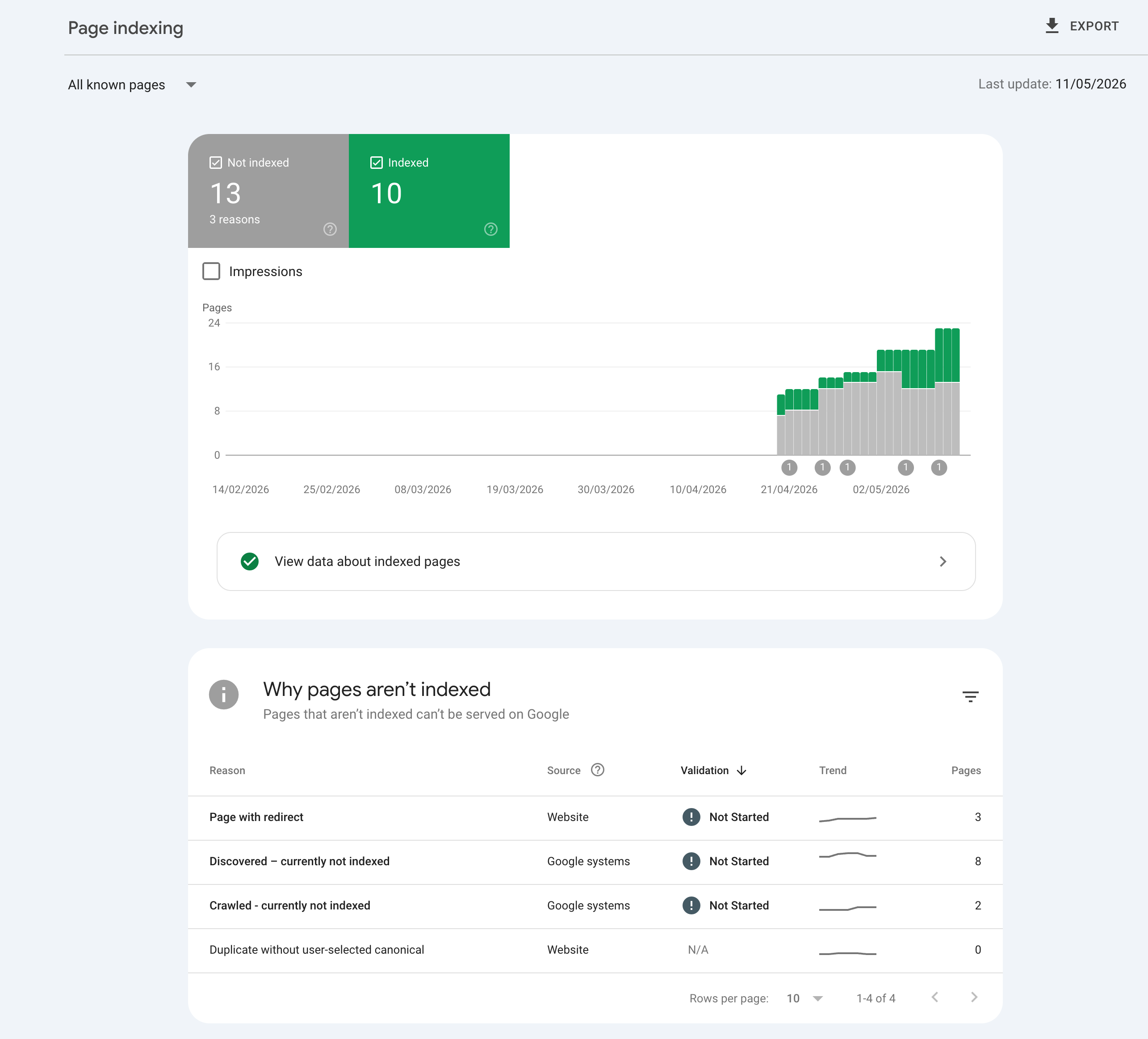Open the filter icon in Why pages aren't indexed
Viewport: 1148px width, 1039px height.
pyautogui.click(x=970, y=696)
